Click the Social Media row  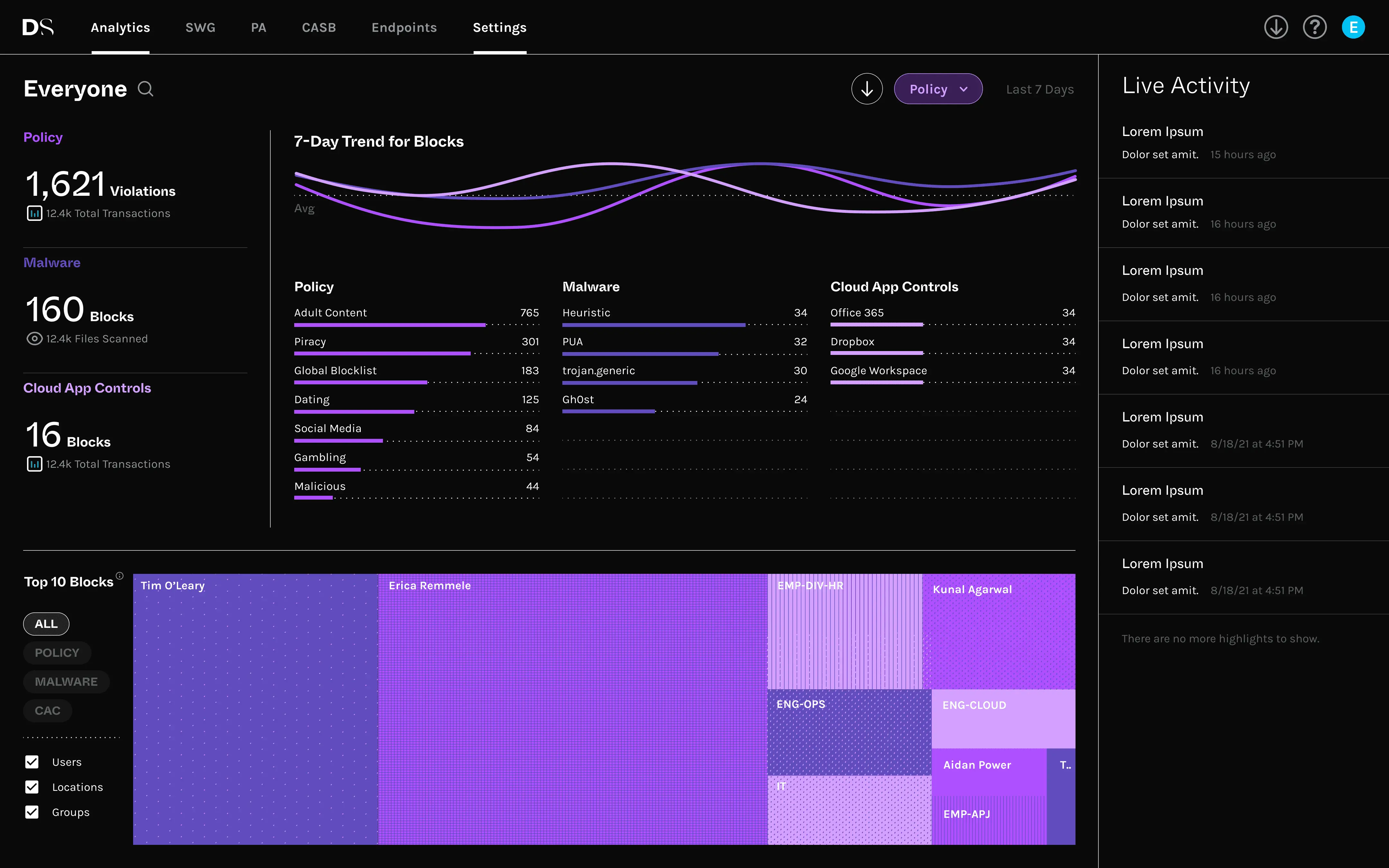pos(417,433)
